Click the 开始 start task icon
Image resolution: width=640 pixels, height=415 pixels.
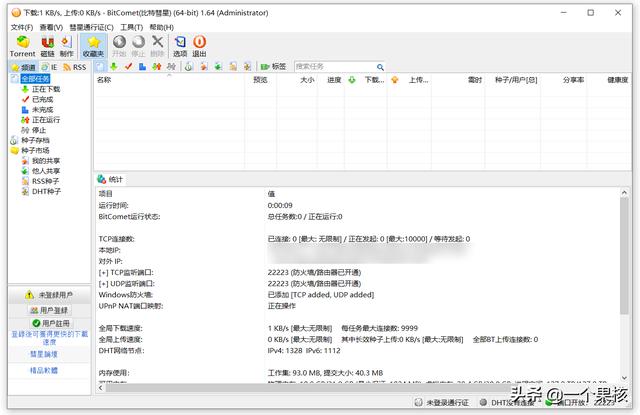pos(119,46)
